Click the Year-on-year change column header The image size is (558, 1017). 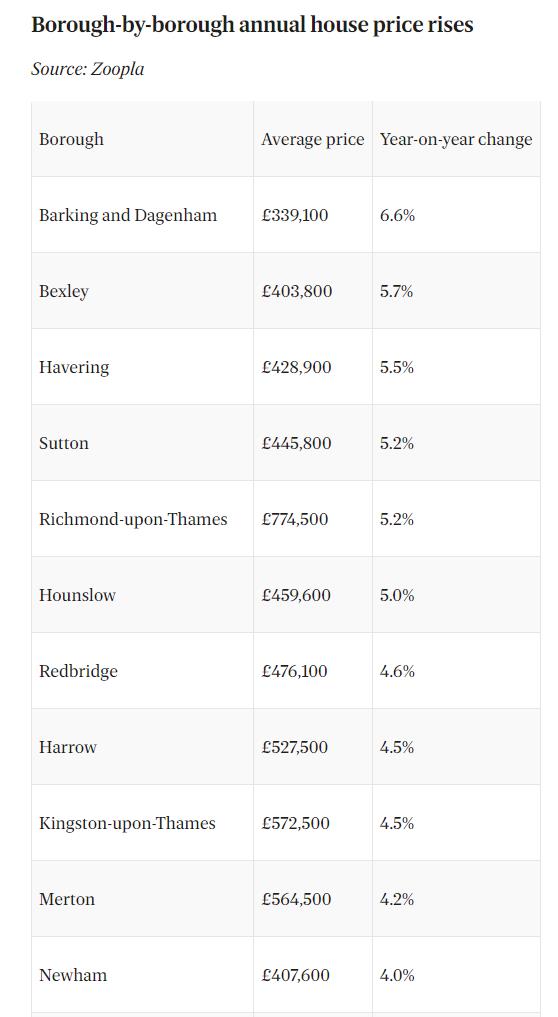(x=456, y=139)
